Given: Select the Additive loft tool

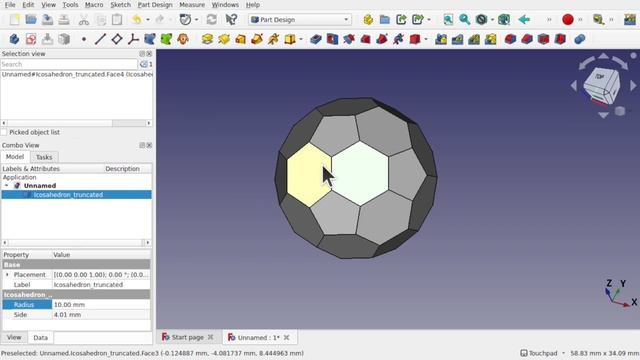Looking at the screenshot, I should [x=240, y=39].
